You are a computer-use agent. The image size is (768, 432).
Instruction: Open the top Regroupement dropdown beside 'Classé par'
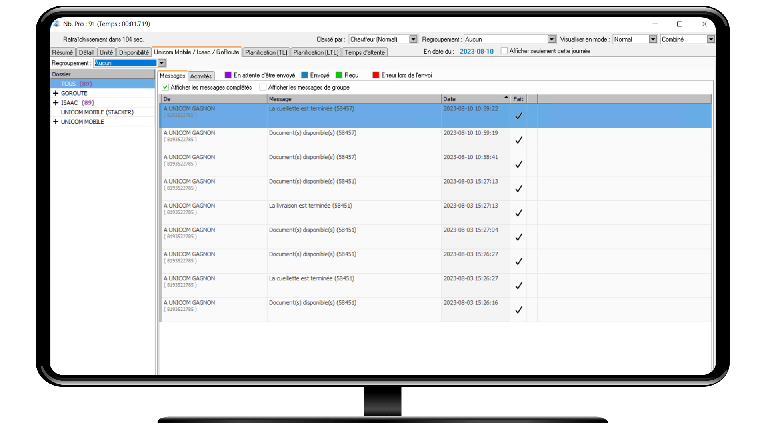(552, 39)
